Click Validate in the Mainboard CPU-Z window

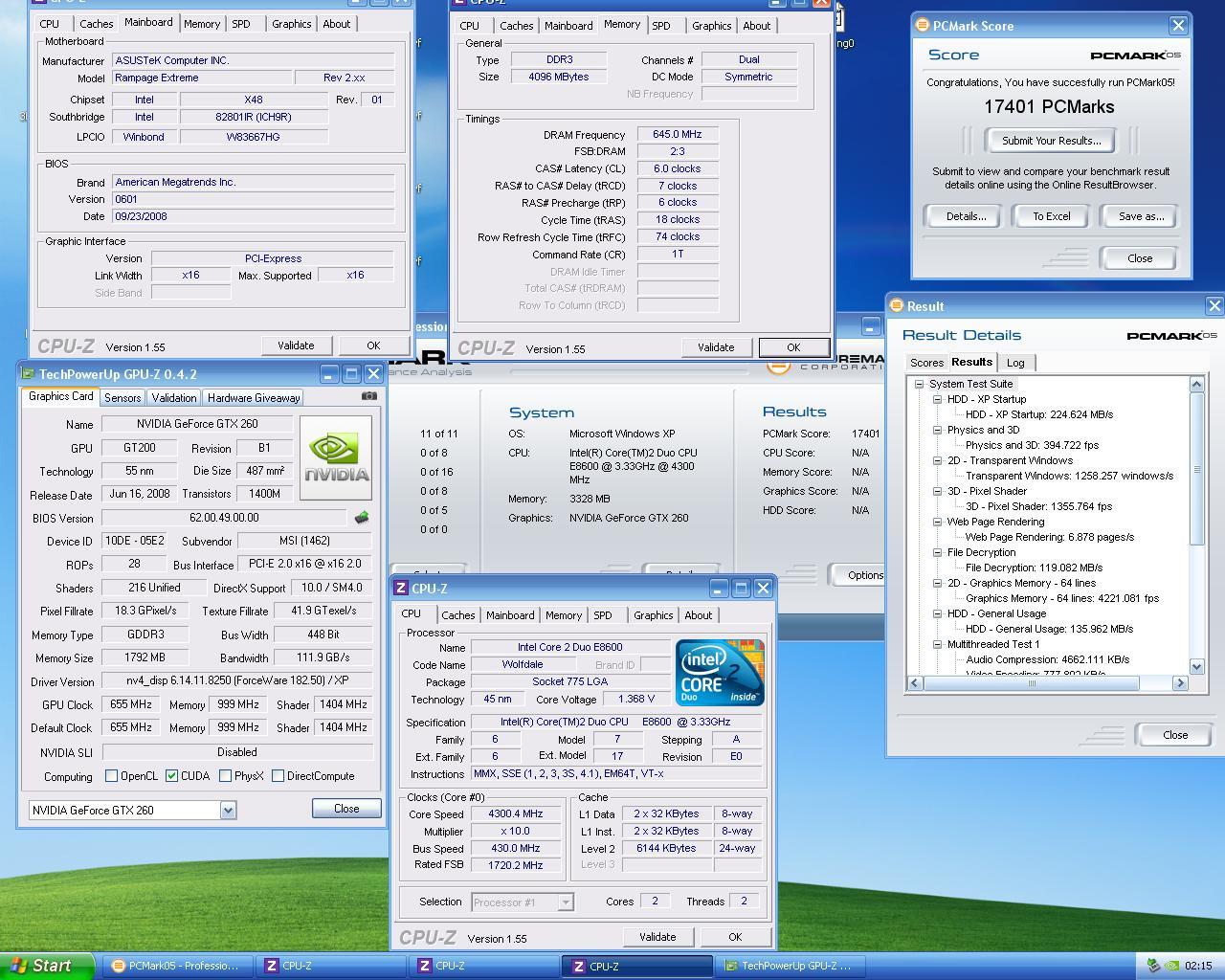296,345
